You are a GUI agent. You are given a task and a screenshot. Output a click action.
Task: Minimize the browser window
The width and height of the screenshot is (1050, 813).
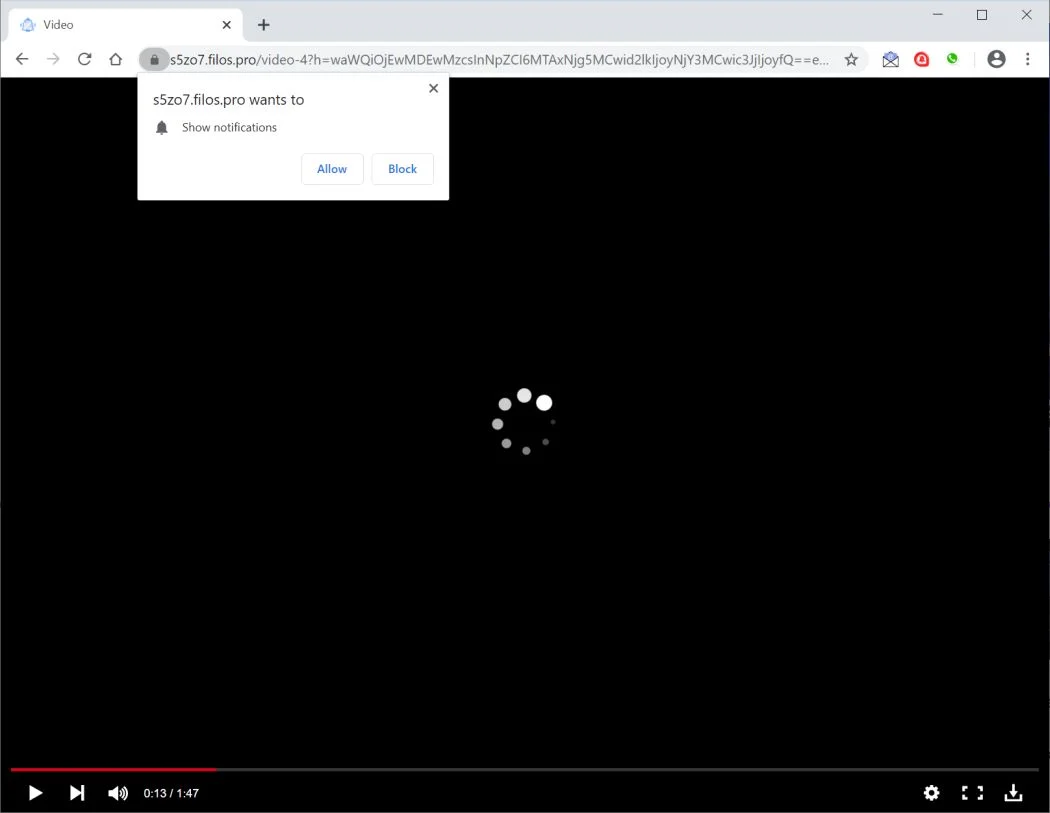point(938,15)
